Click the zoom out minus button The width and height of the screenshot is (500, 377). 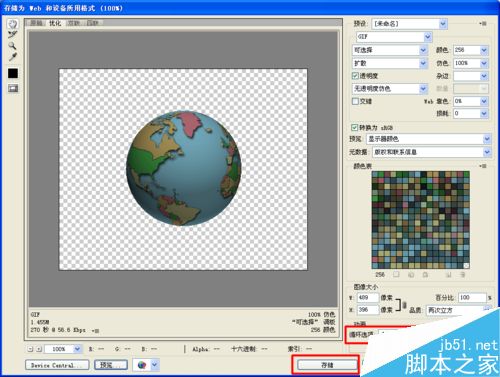(x=30, y=349)
